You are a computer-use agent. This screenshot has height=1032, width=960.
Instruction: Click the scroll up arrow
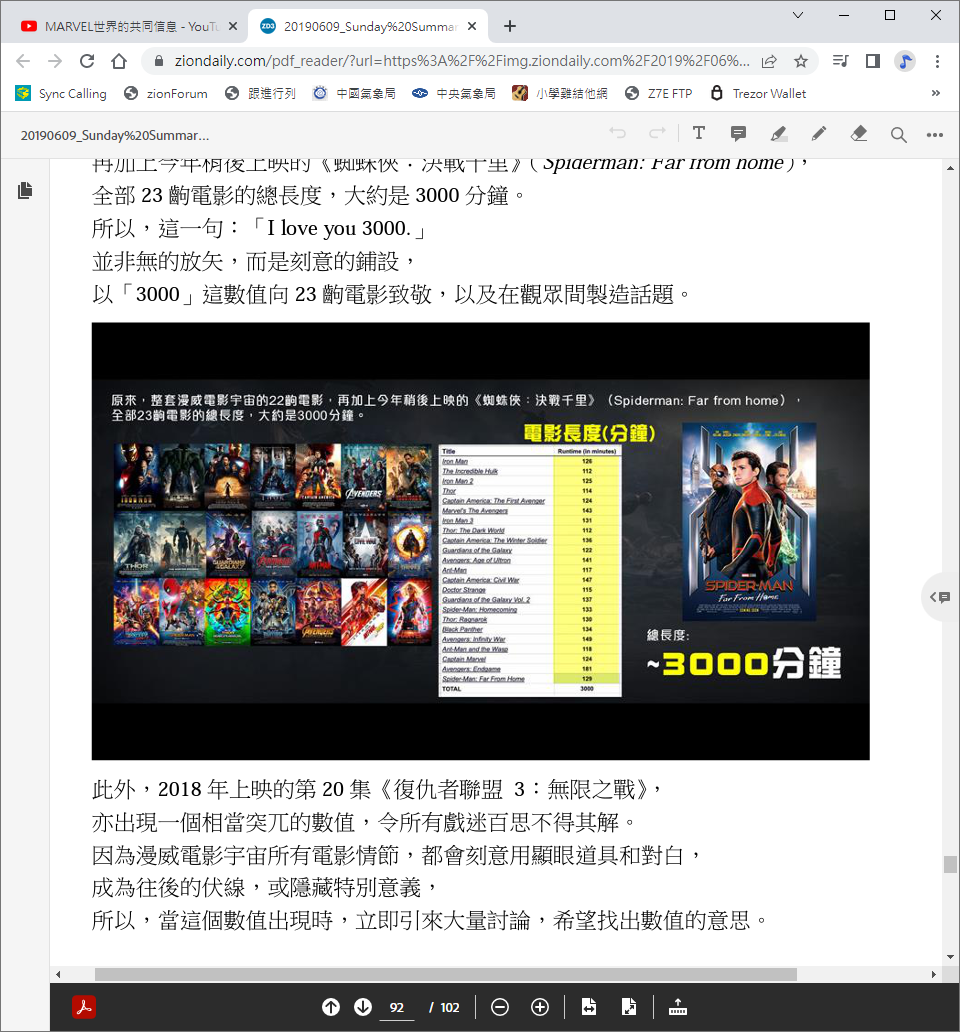click(950, 168)
